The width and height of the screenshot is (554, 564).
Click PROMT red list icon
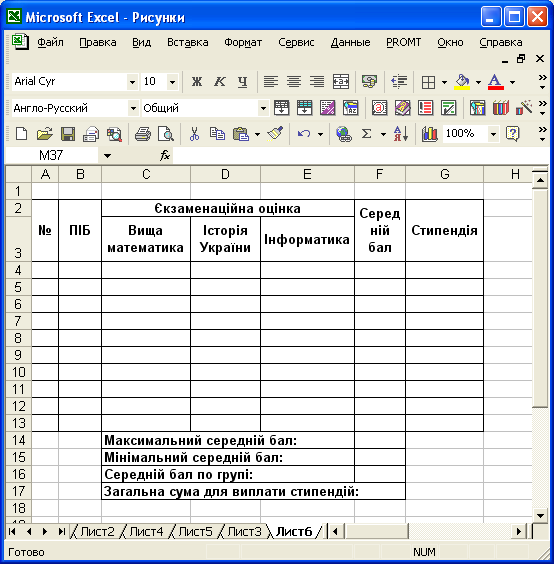pos(425,108)
